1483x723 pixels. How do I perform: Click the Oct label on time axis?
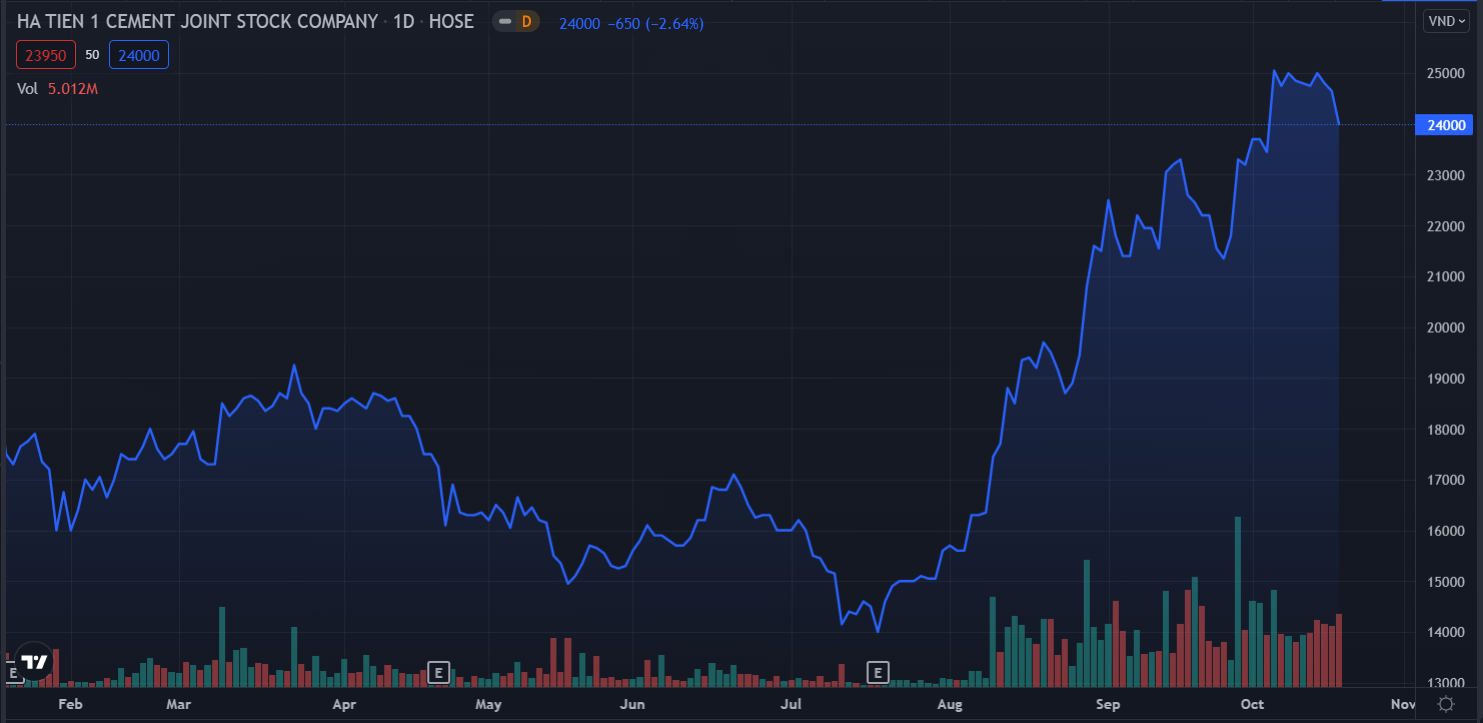1252,704
